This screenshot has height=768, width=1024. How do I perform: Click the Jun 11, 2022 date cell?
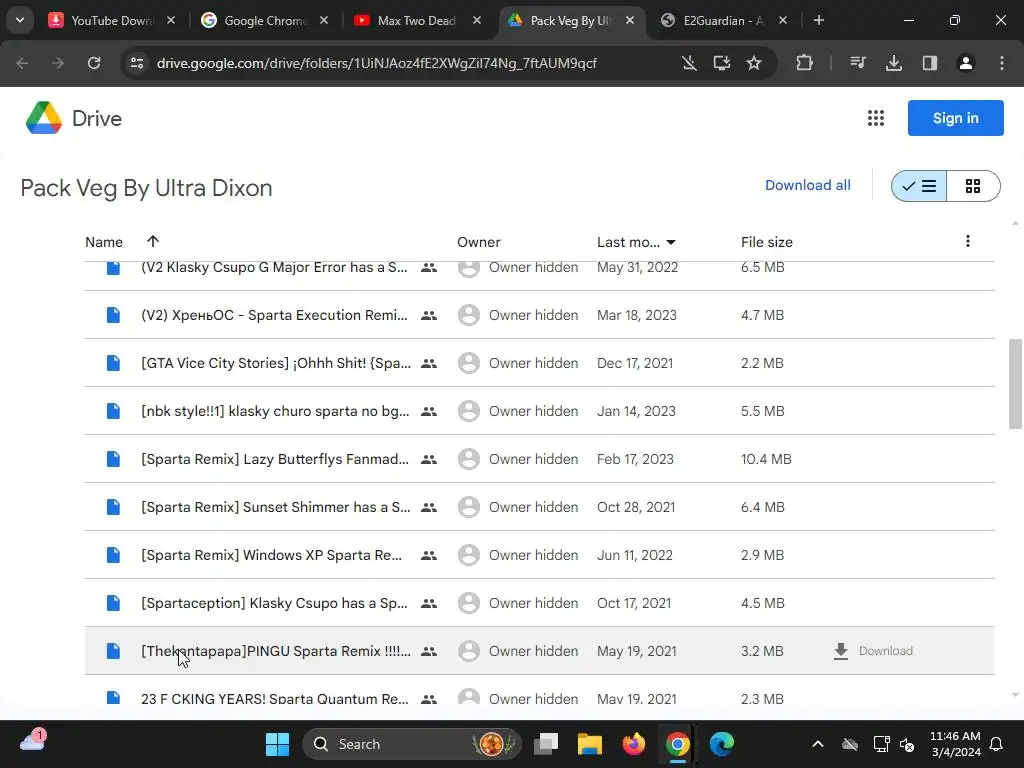pos(635,555)
